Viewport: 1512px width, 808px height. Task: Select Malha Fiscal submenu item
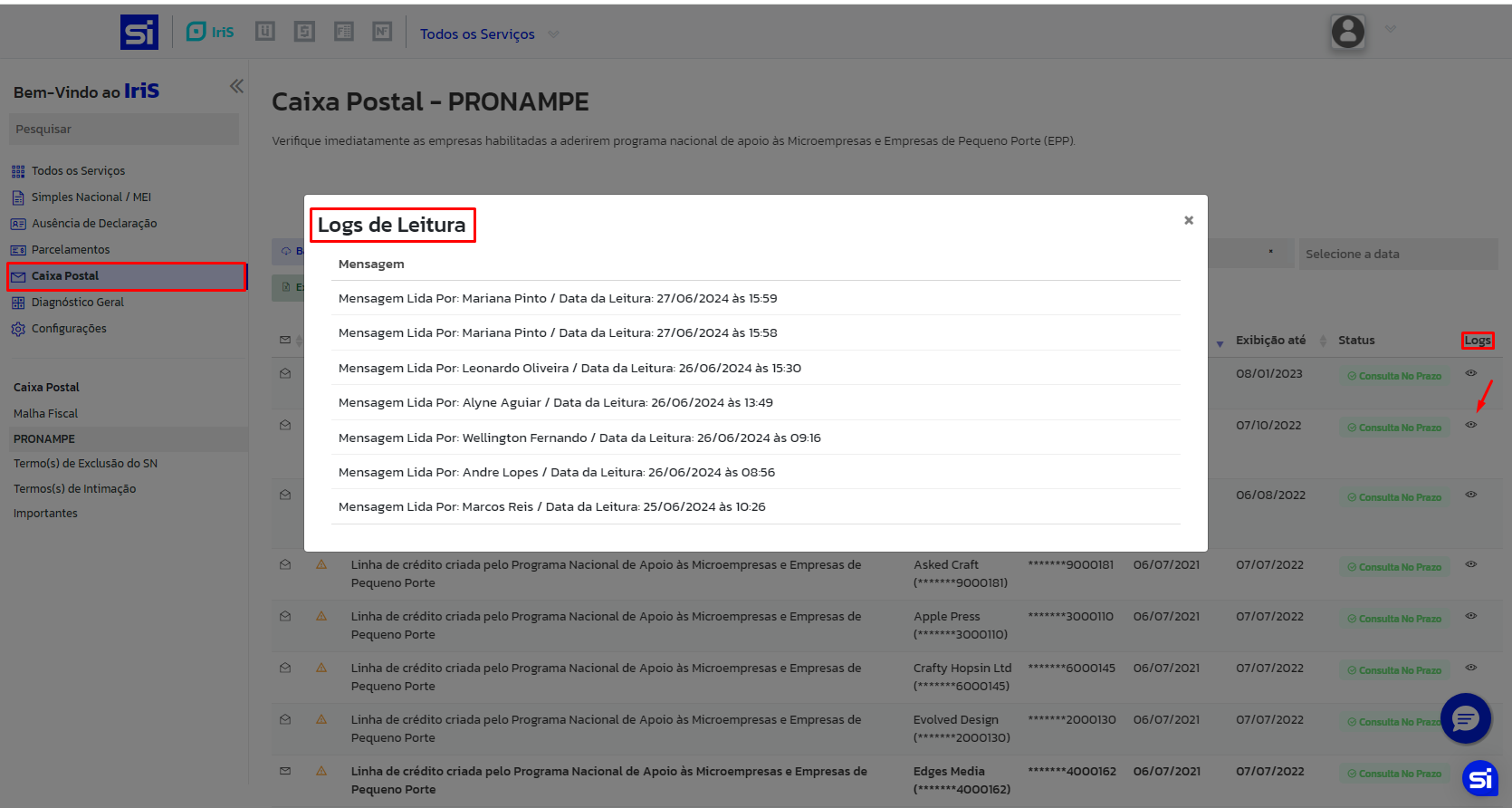pyautogui.click(x=45, y=413)
